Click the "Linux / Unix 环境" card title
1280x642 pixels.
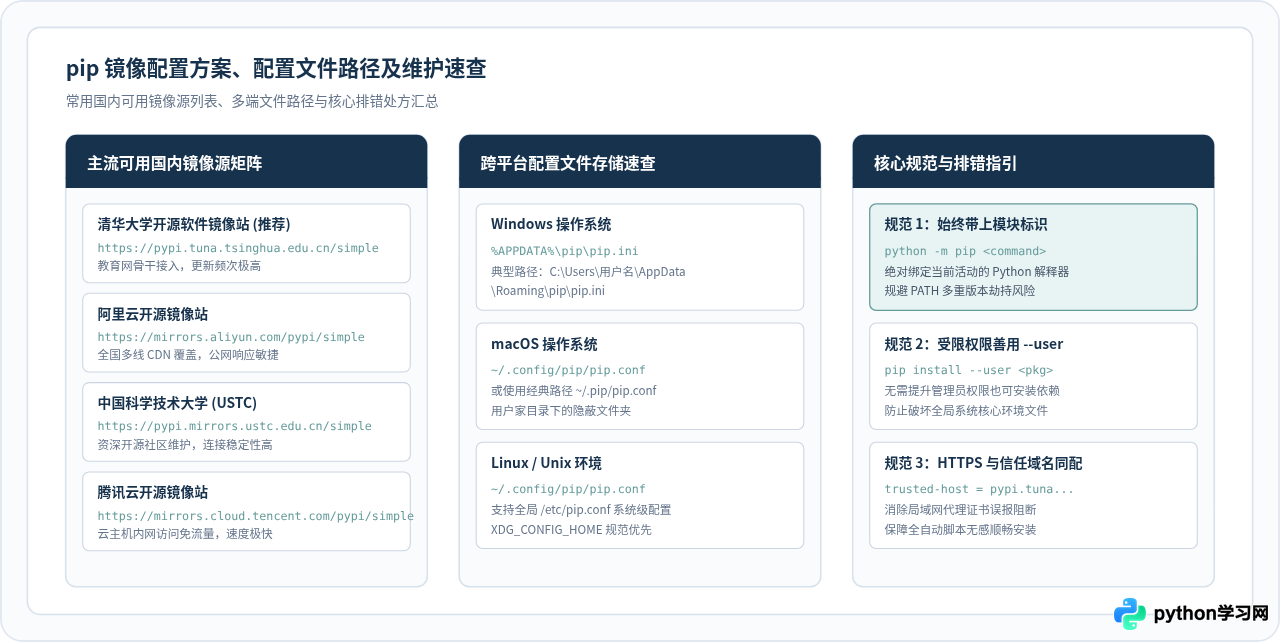pyautogui.click(x=546, y=463)
